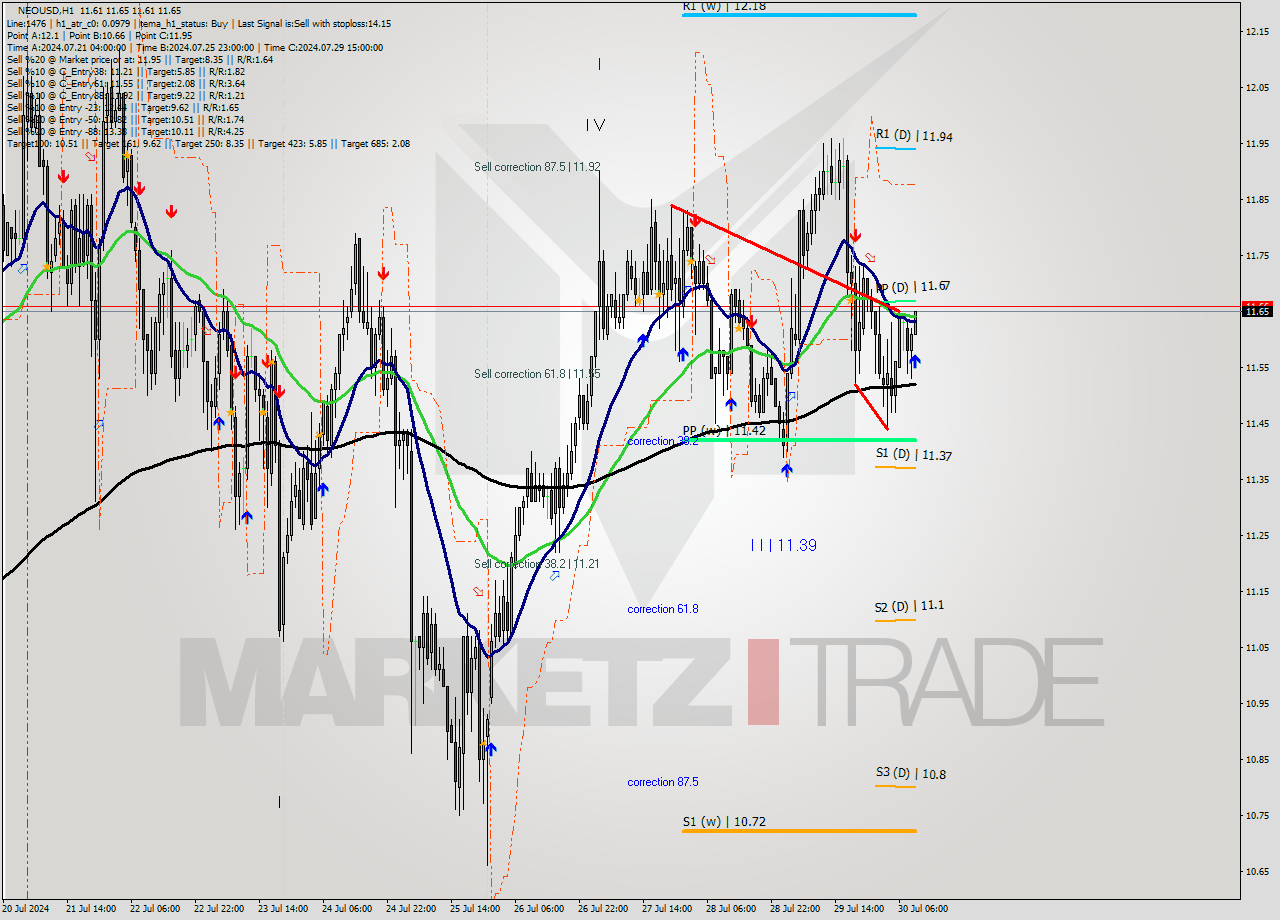Click the blue R1 (D) level line

point(895,148)
